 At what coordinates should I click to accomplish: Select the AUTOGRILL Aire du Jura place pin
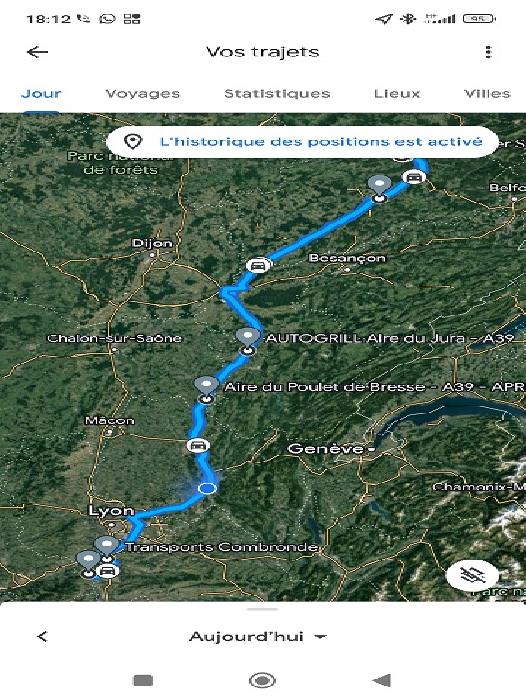pyautogui.click(x=248, y=341)
